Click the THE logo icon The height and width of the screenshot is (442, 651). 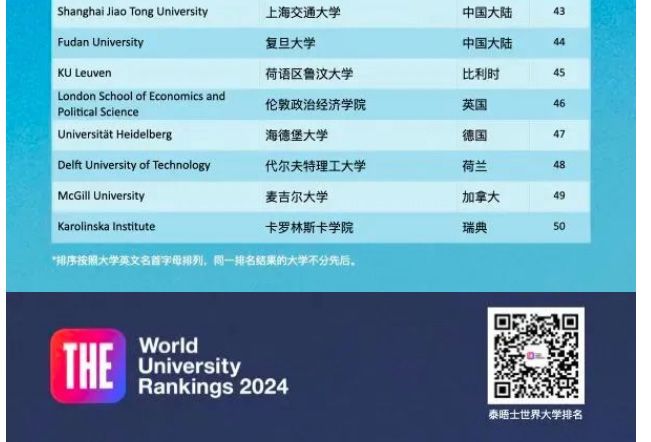click(88, 366)
